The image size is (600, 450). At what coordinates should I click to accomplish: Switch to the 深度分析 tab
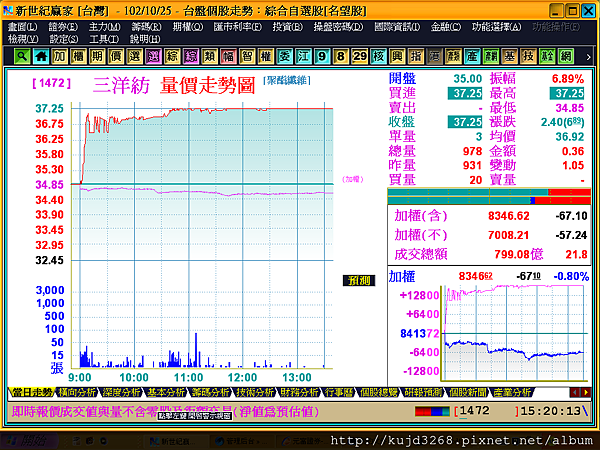121,392
